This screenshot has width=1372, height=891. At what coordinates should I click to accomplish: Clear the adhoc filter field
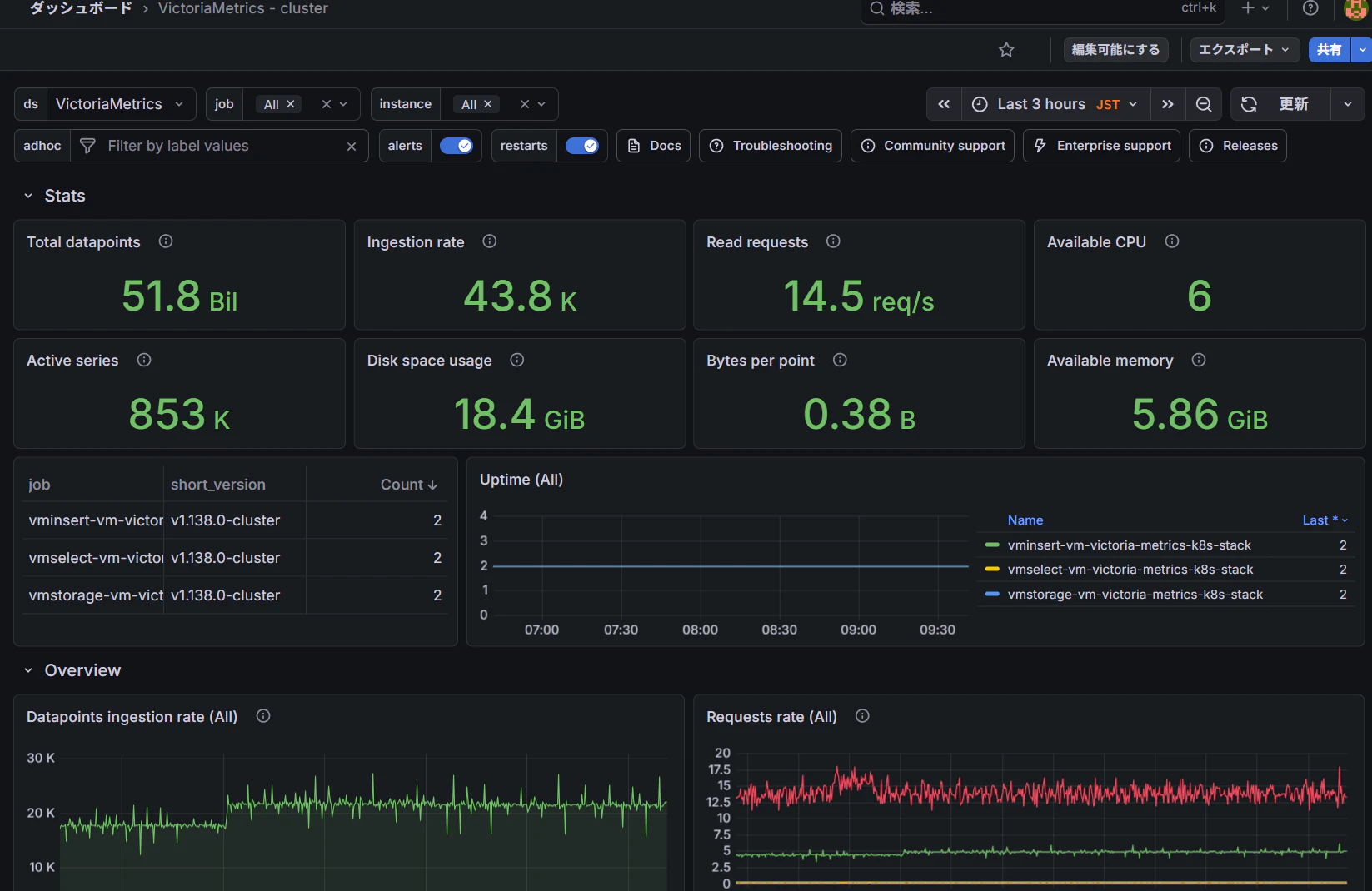click(x=352, y=147)
